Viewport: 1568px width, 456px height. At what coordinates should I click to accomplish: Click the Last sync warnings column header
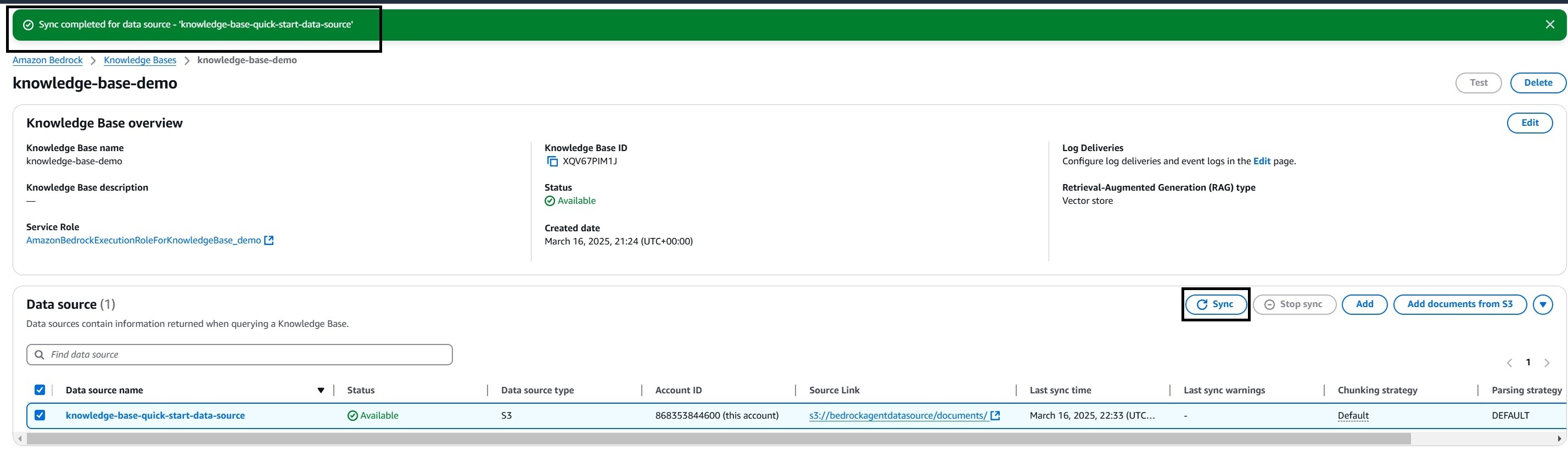(1224, 390)
